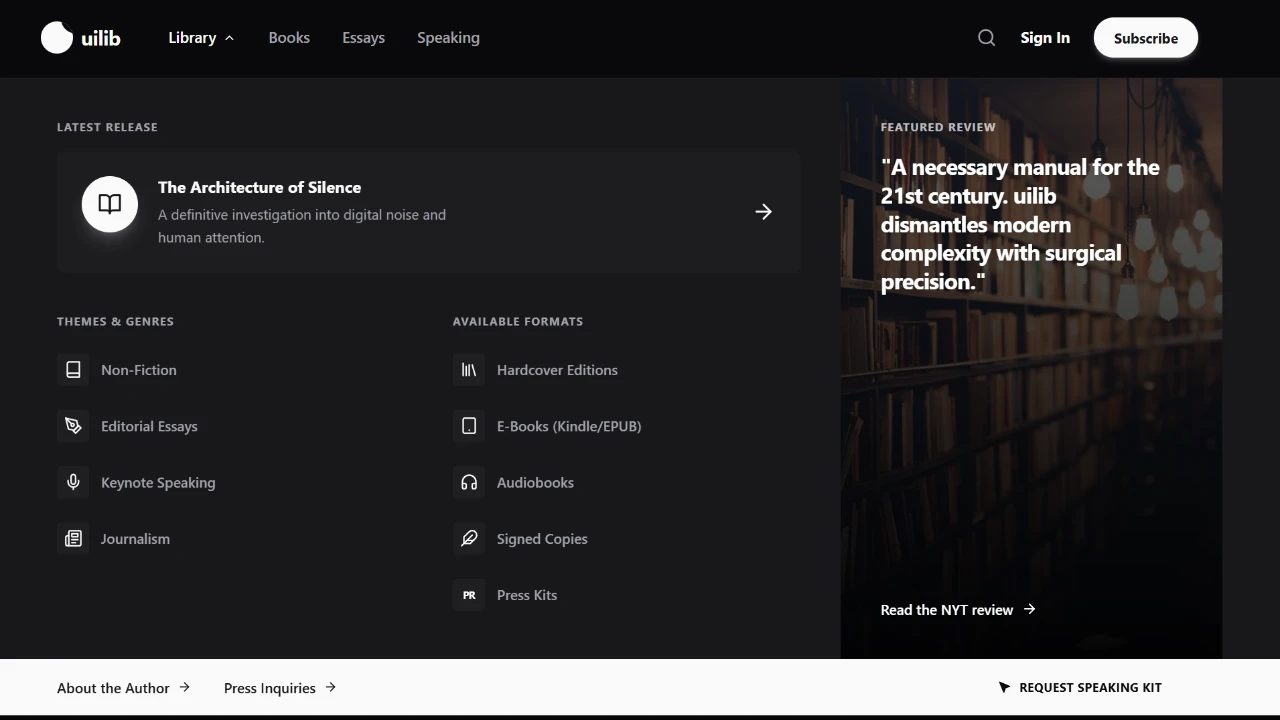Click the arrow beside Press Inquiries
Viewport: 1280px width, 720px height.
330,687
